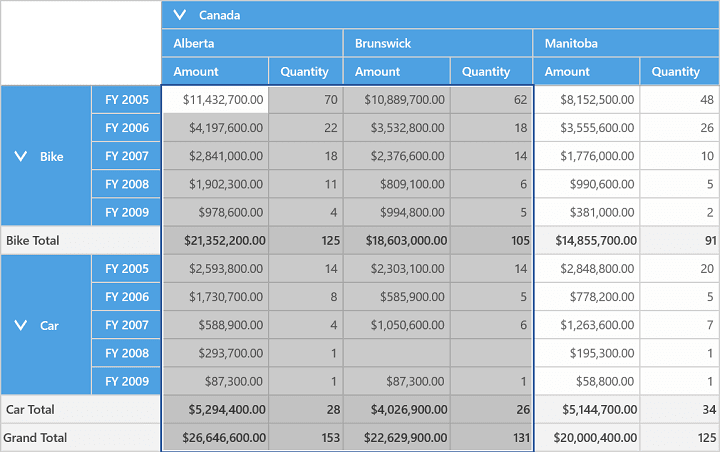720x452 pixels.
Task: Click the $1,050,600.00 cell
Action: (397, 325)
